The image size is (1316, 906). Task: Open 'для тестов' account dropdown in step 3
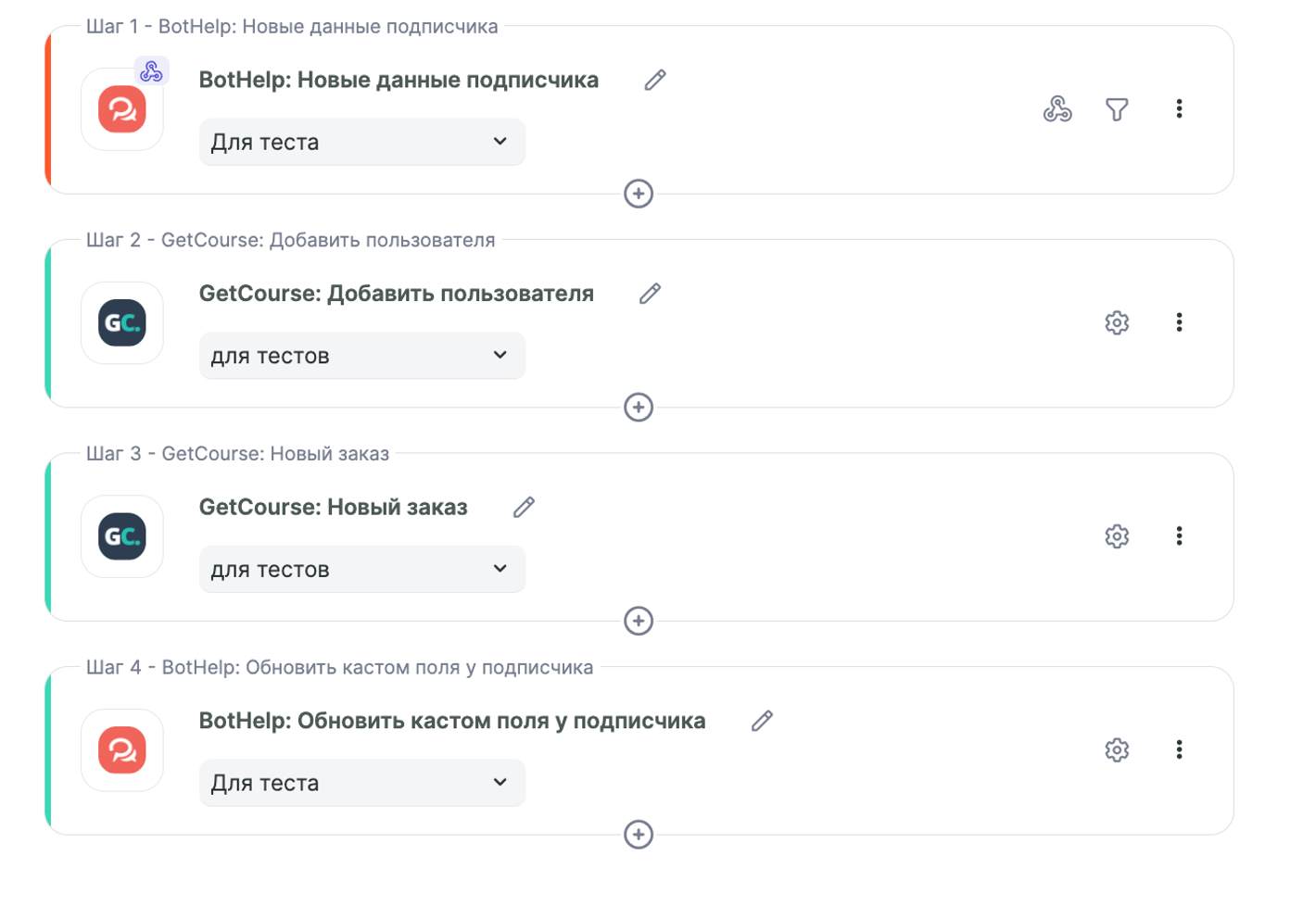tap(361, 569)
